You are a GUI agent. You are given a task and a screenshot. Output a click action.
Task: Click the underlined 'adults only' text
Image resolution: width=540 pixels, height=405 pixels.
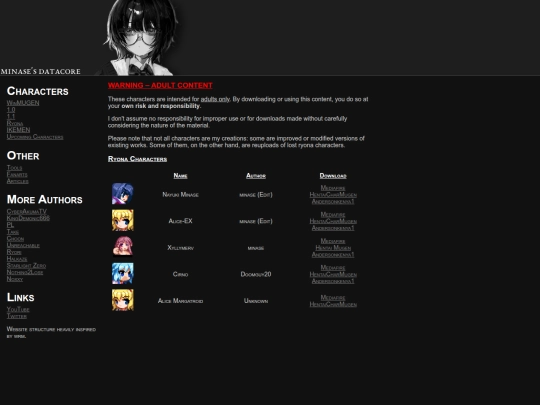[x=215, y=99]
